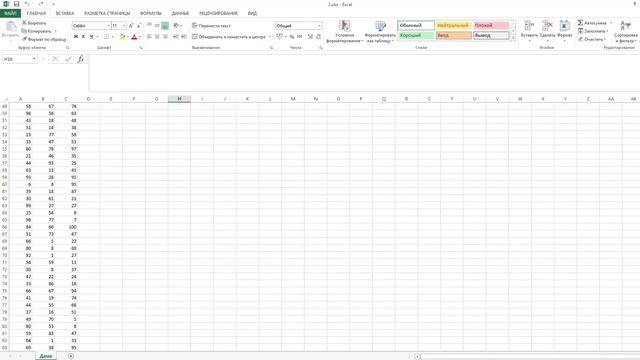The width and height of the screenshot is (640, 360).
Task: Click the fx insert function button
Action: [80, 59]
